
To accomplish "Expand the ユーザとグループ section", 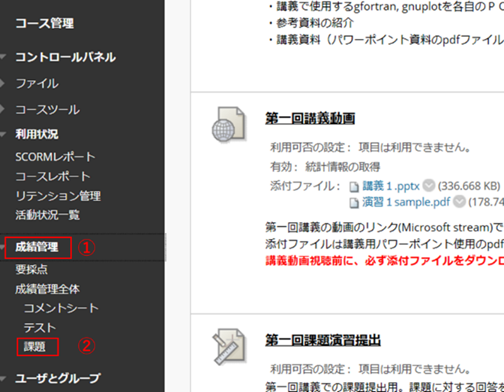I will pos(57,378).
